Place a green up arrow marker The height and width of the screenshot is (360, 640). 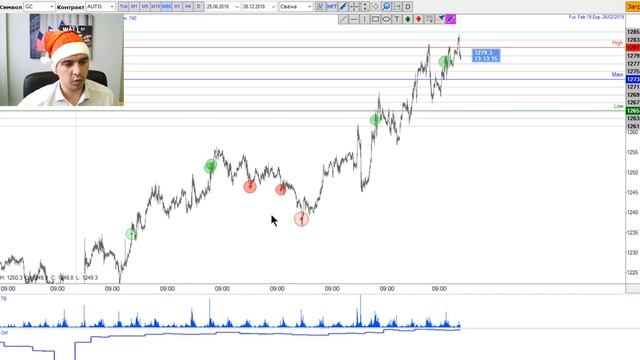click(x=407, y=19)
